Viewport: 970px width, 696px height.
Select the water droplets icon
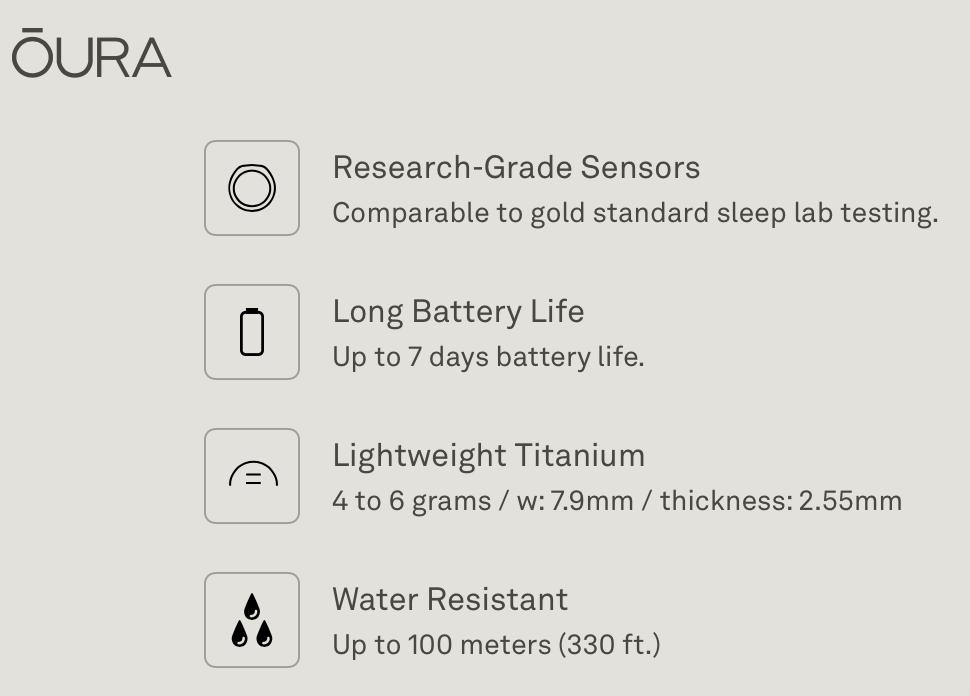[252, 620]
